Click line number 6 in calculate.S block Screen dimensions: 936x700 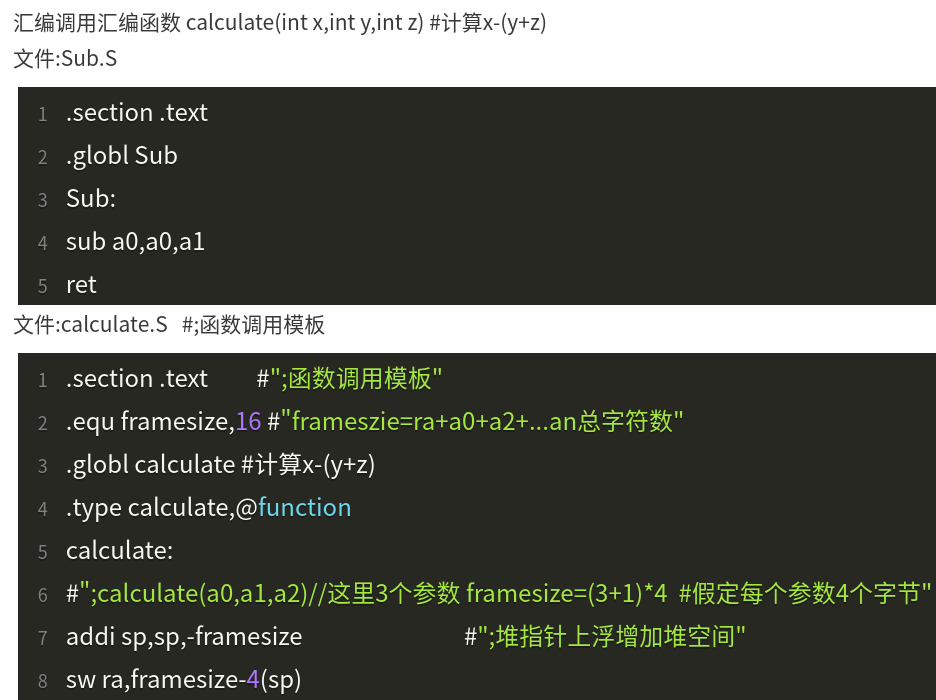[42, 595]
